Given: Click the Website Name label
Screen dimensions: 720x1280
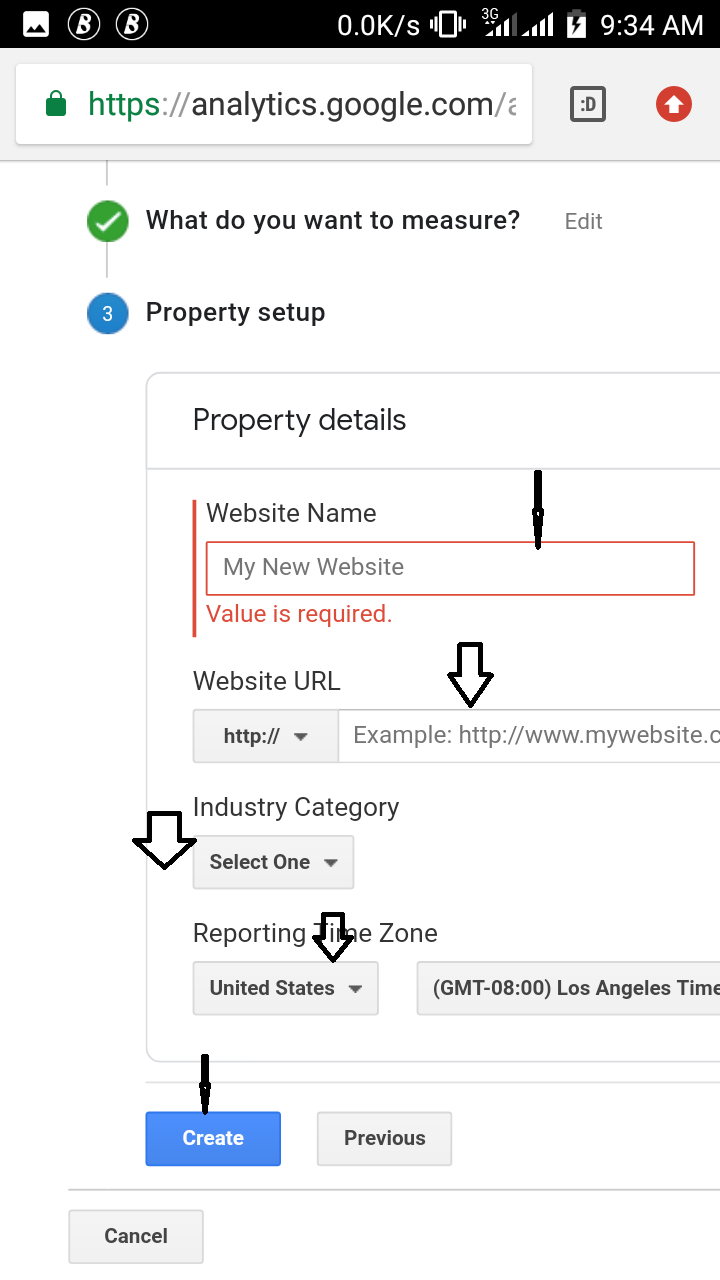Looking at the screenshot, I should tap(291, 513).
